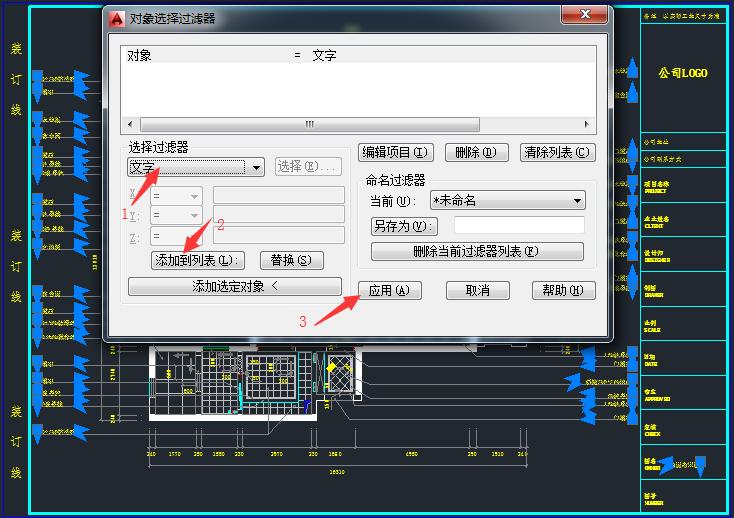
Task: Click the 选择(E)... button
Action: 308,167
